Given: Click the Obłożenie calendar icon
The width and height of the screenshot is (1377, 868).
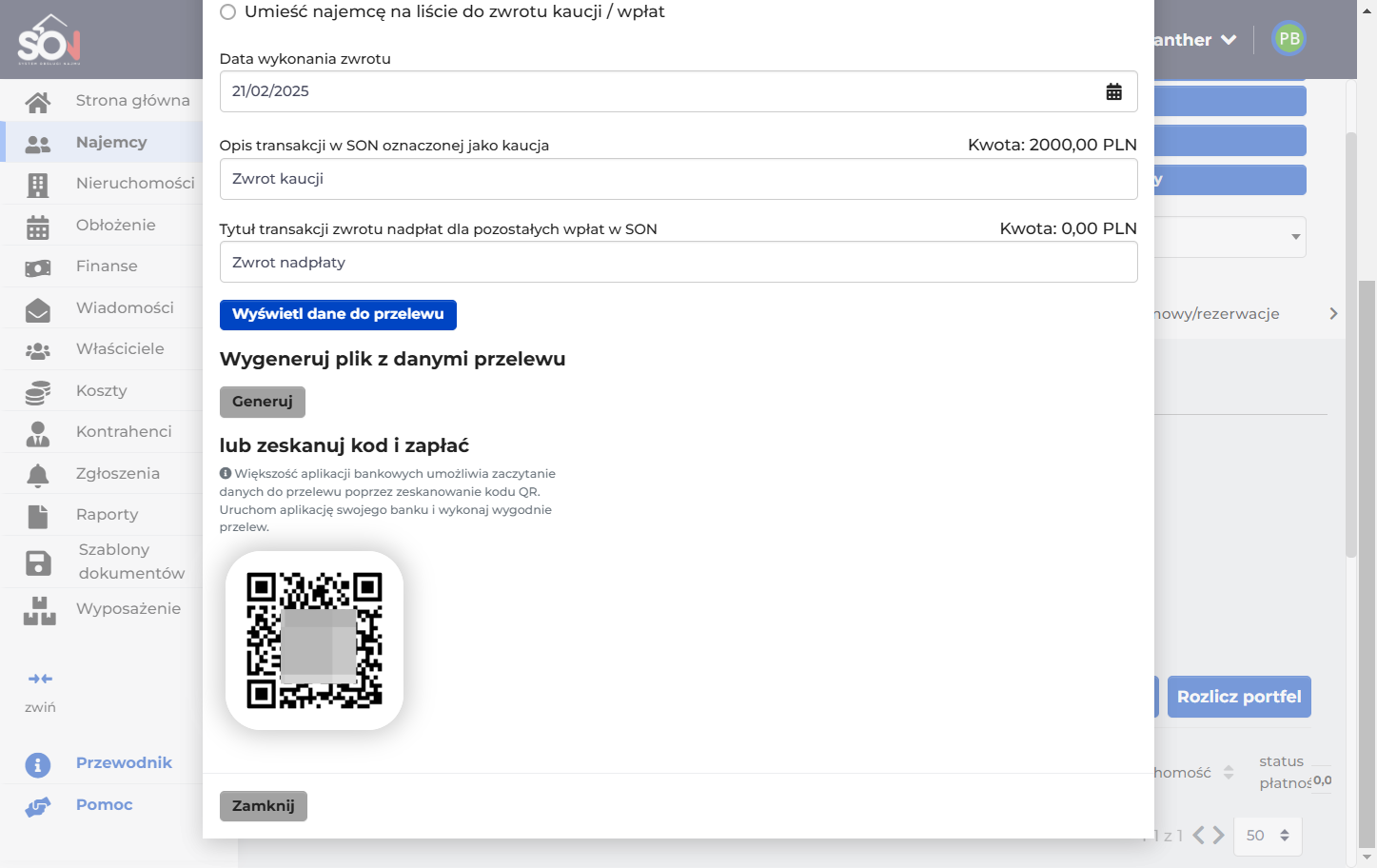Looking at the screenshot, I should pyautogui.click(x=38, y=226).
